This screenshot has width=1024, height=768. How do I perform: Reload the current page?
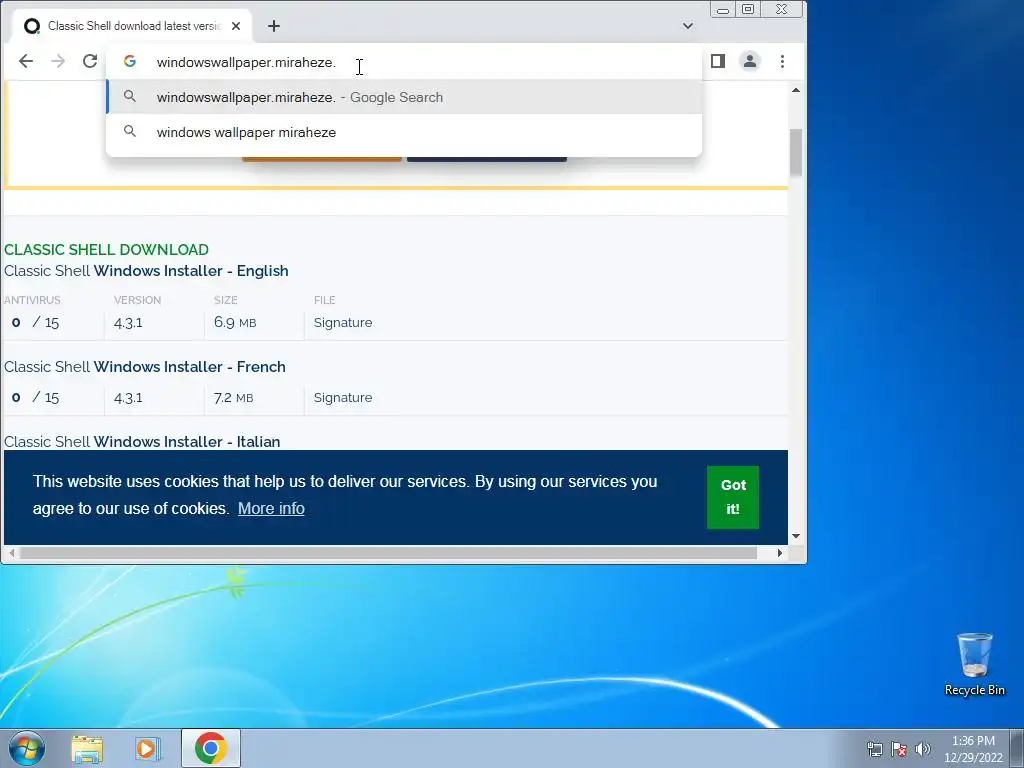(x=90, y=61)
